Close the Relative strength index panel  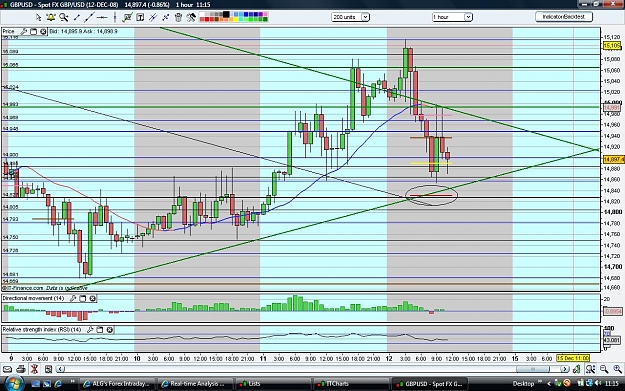(110, 330)
